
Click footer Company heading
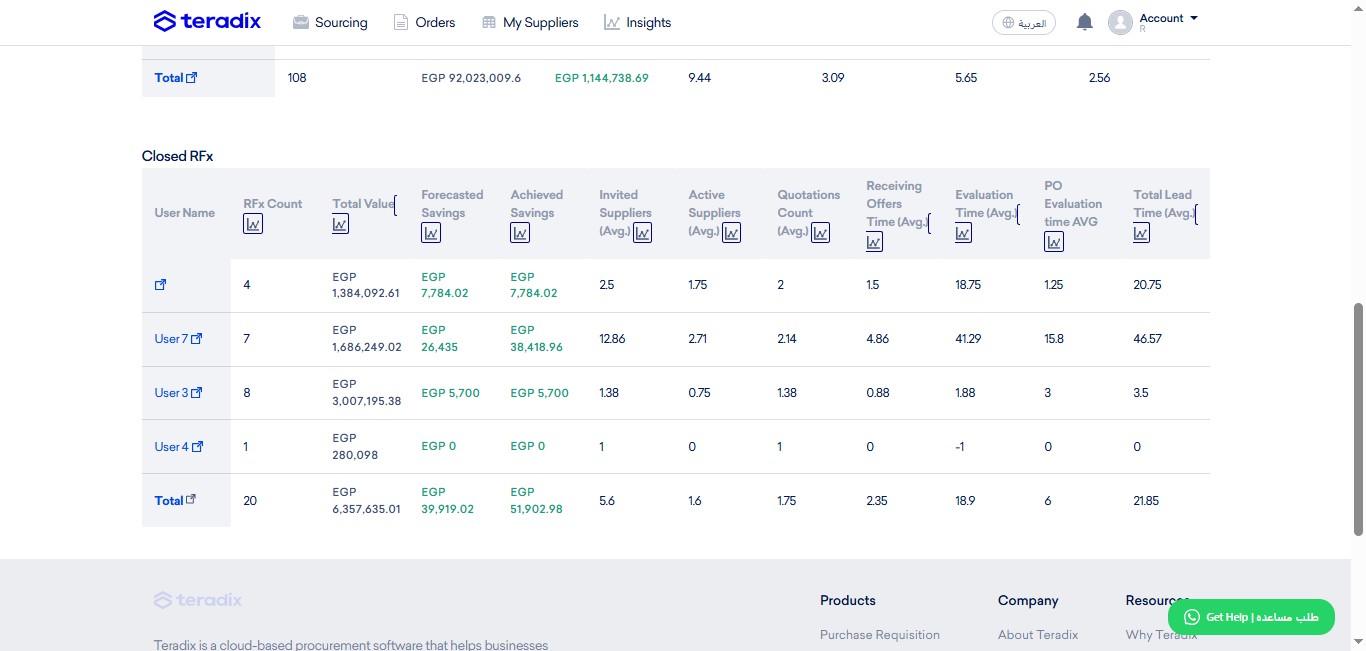click(1028, 600)
